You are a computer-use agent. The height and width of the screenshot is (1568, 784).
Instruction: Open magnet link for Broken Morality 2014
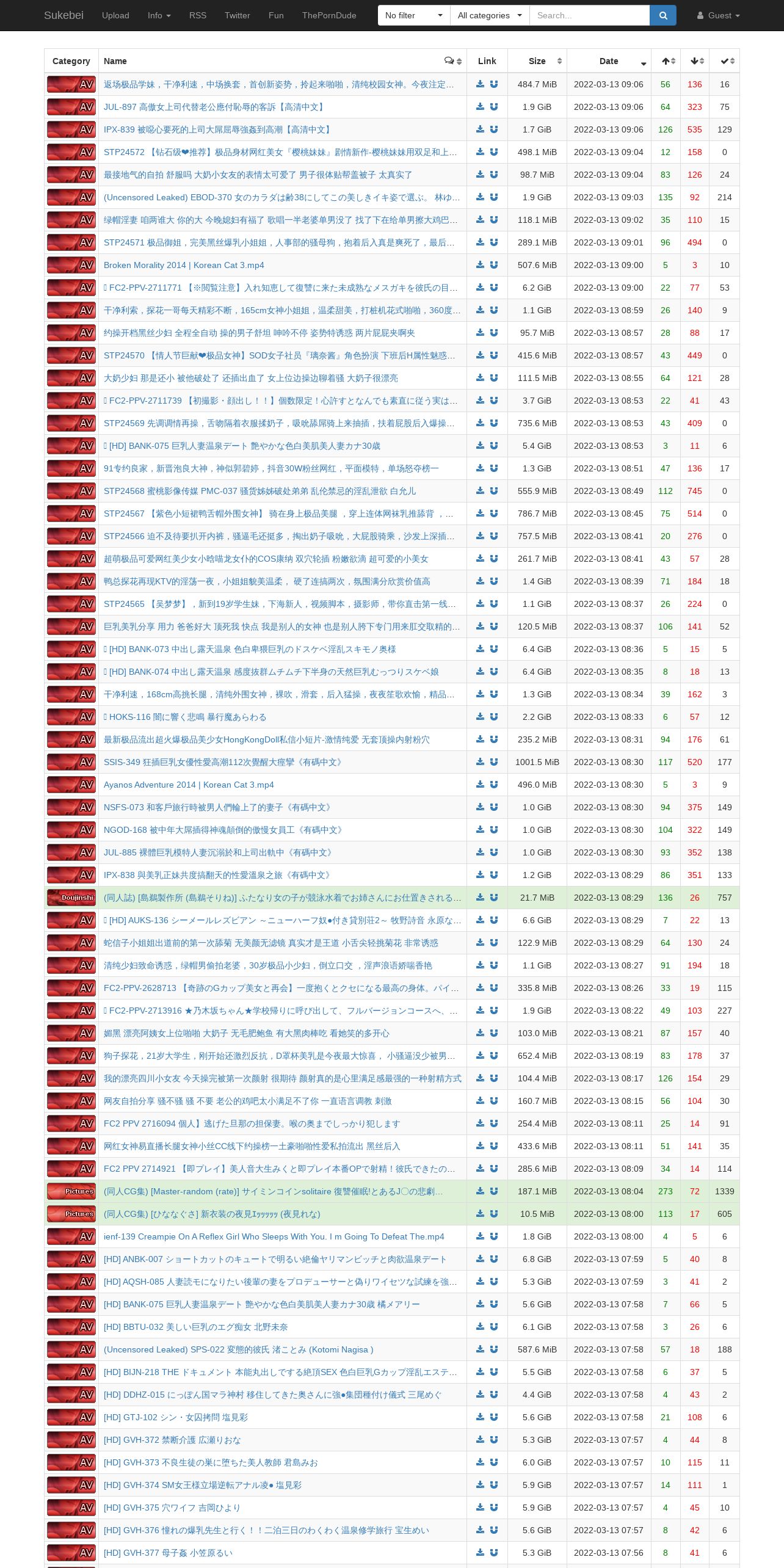pyautogui.click(x=494, y=265)
